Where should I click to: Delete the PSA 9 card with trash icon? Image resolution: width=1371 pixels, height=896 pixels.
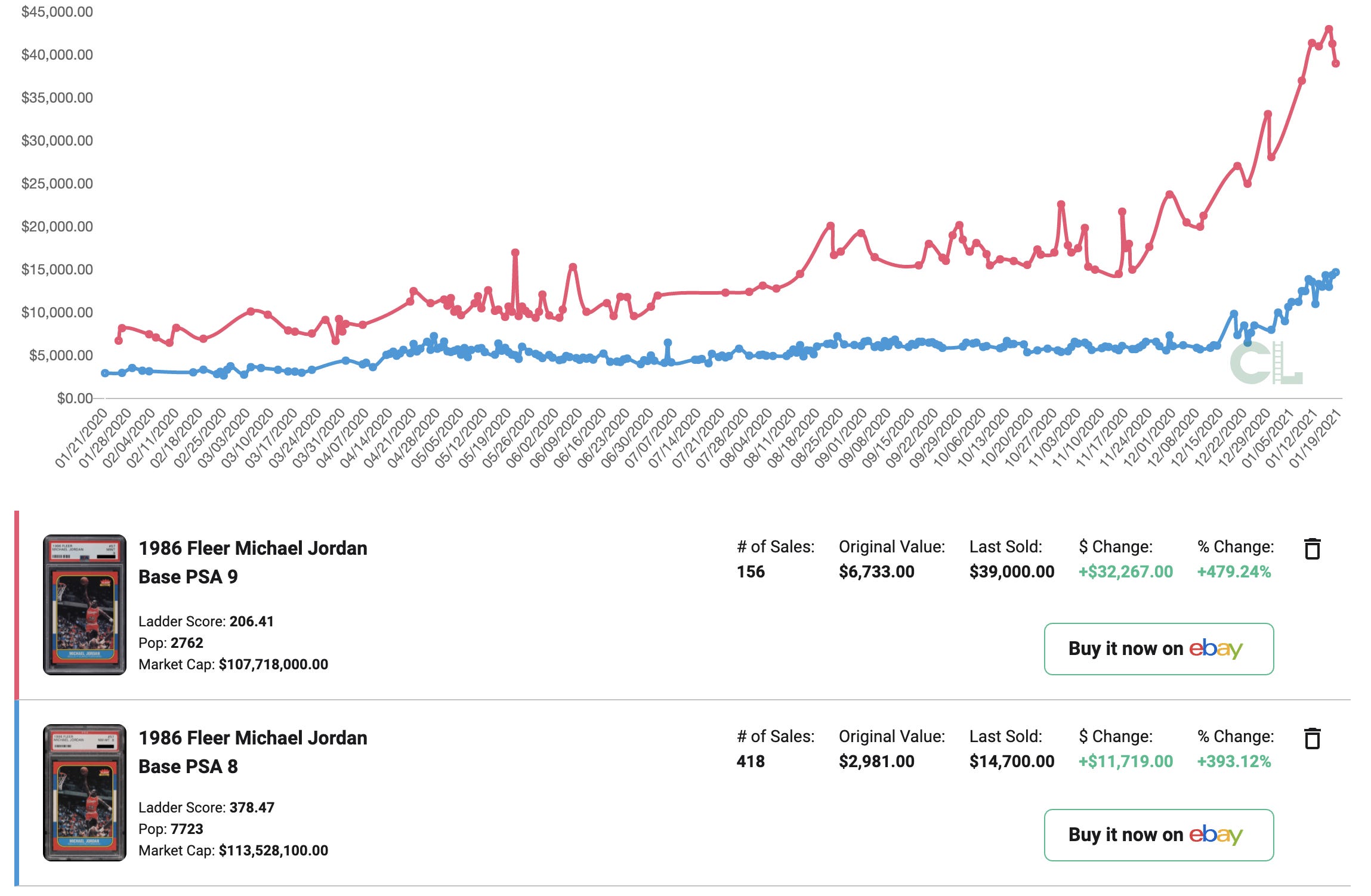tap(1312, 549)
